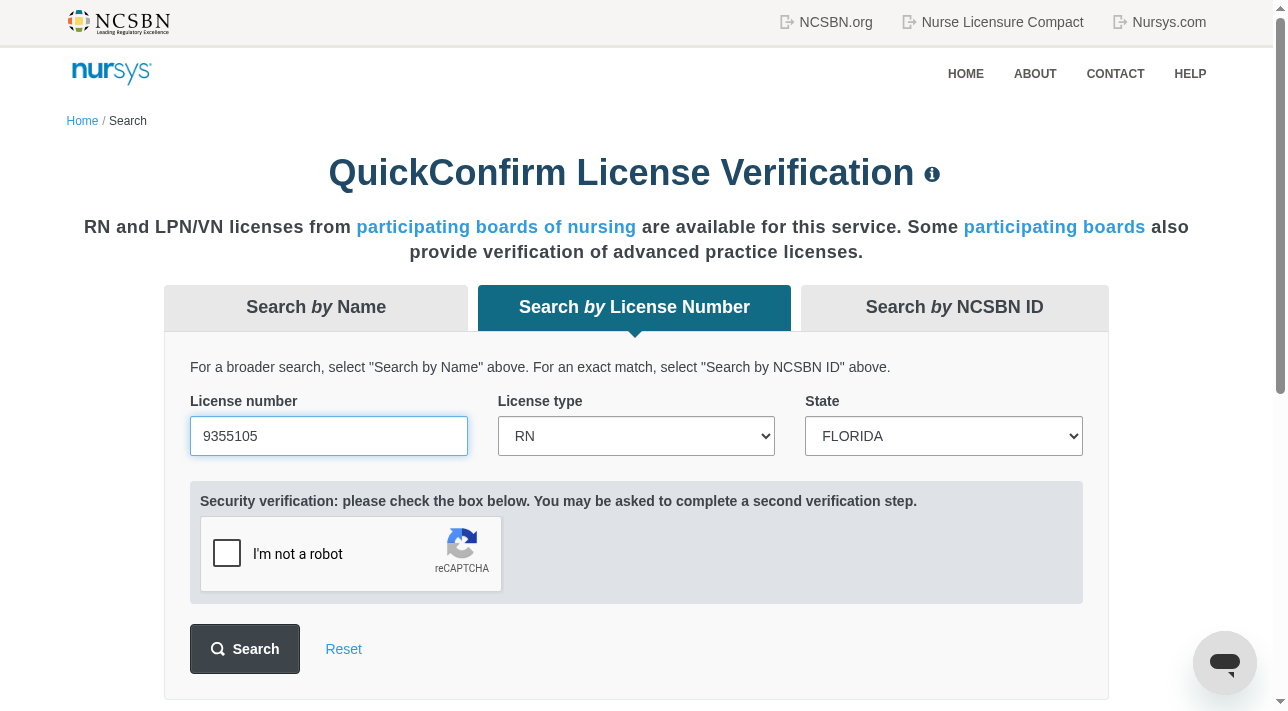Click the License number input field
Viewport: 1288px width, 711px height.
(329, 436)
